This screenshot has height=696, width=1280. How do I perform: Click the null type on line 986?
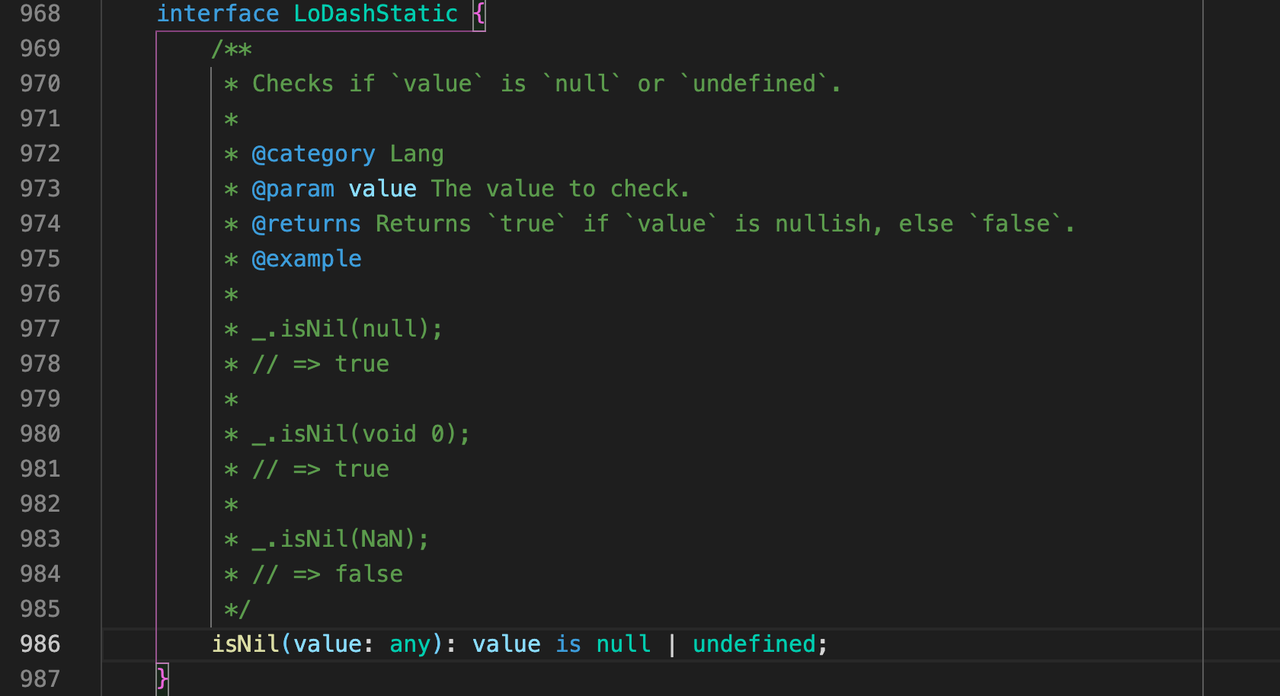623,644
